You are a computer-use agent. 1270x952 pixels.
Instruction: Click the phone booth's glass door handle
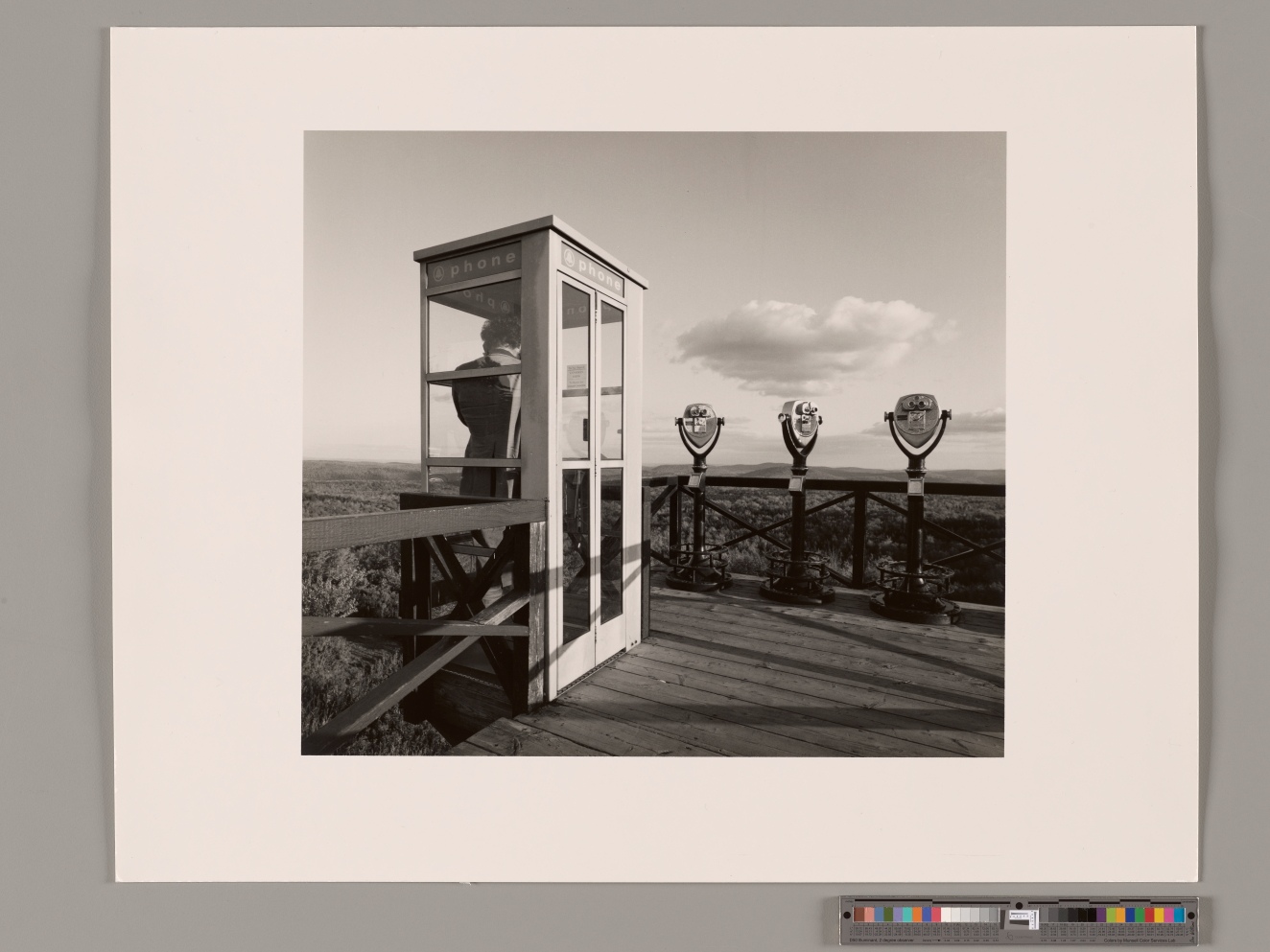click(x=586, y=429)
